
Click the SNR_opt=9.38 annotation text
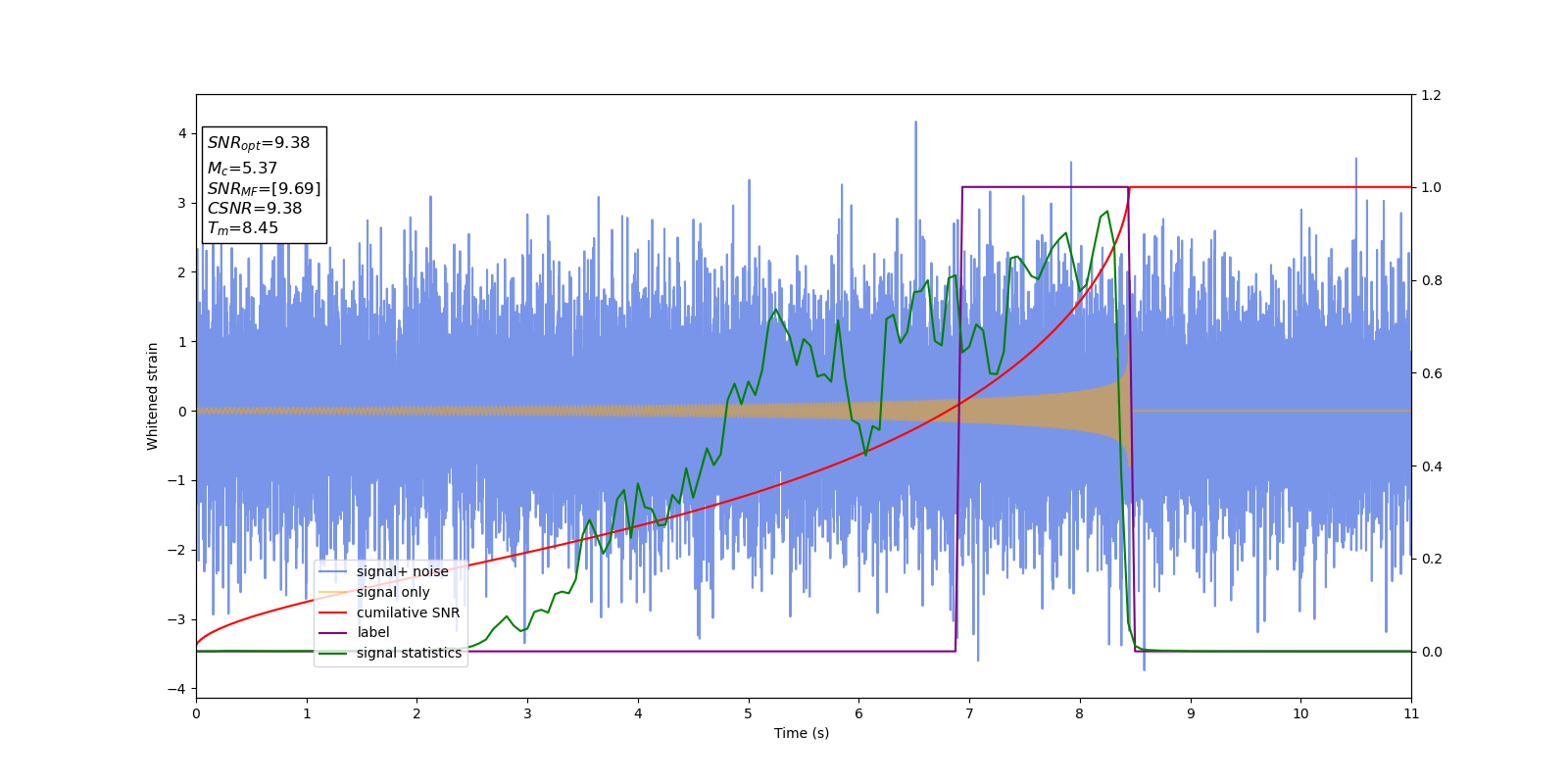coord(259,143)
